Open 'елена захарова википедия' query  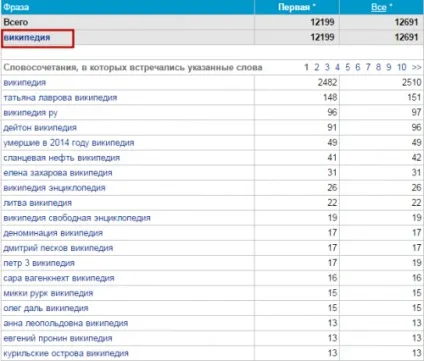point(58,173)
